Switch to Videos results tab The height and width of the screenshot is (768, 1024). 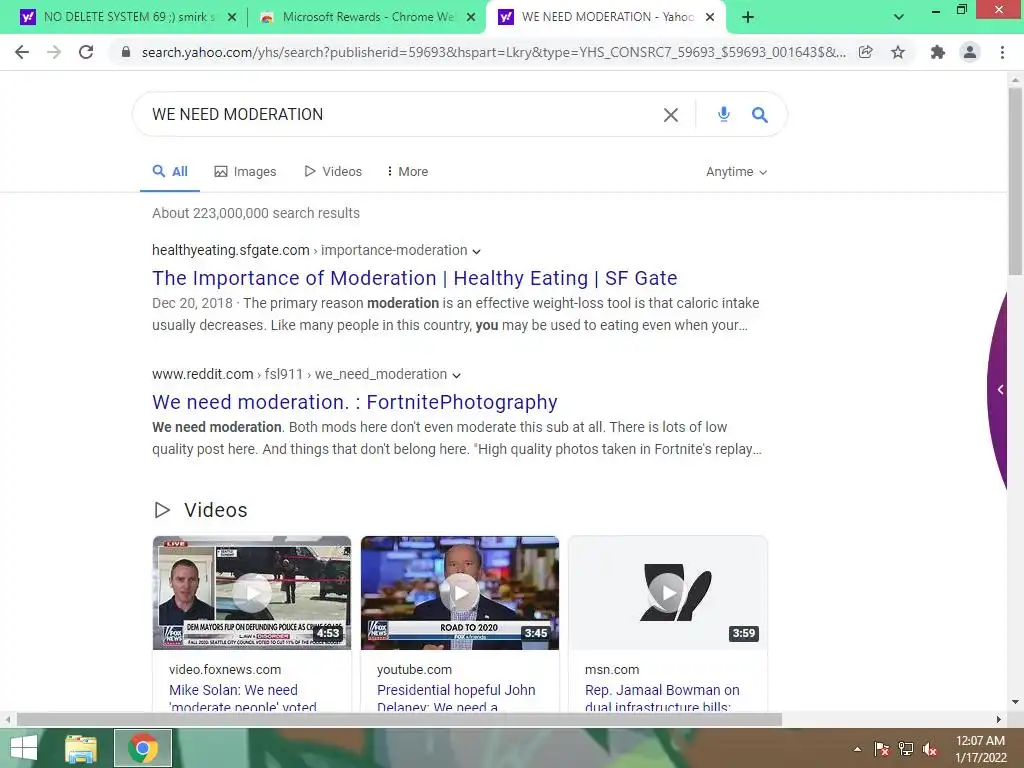click(x=333, y=172)
